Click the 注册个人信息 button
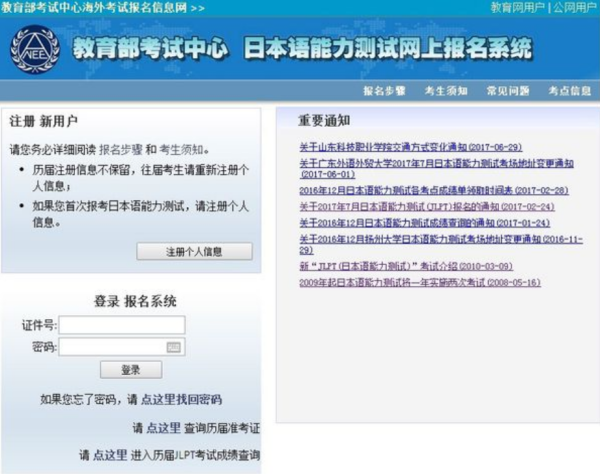This screenshot has width=600, height=474. click(194, 251)
